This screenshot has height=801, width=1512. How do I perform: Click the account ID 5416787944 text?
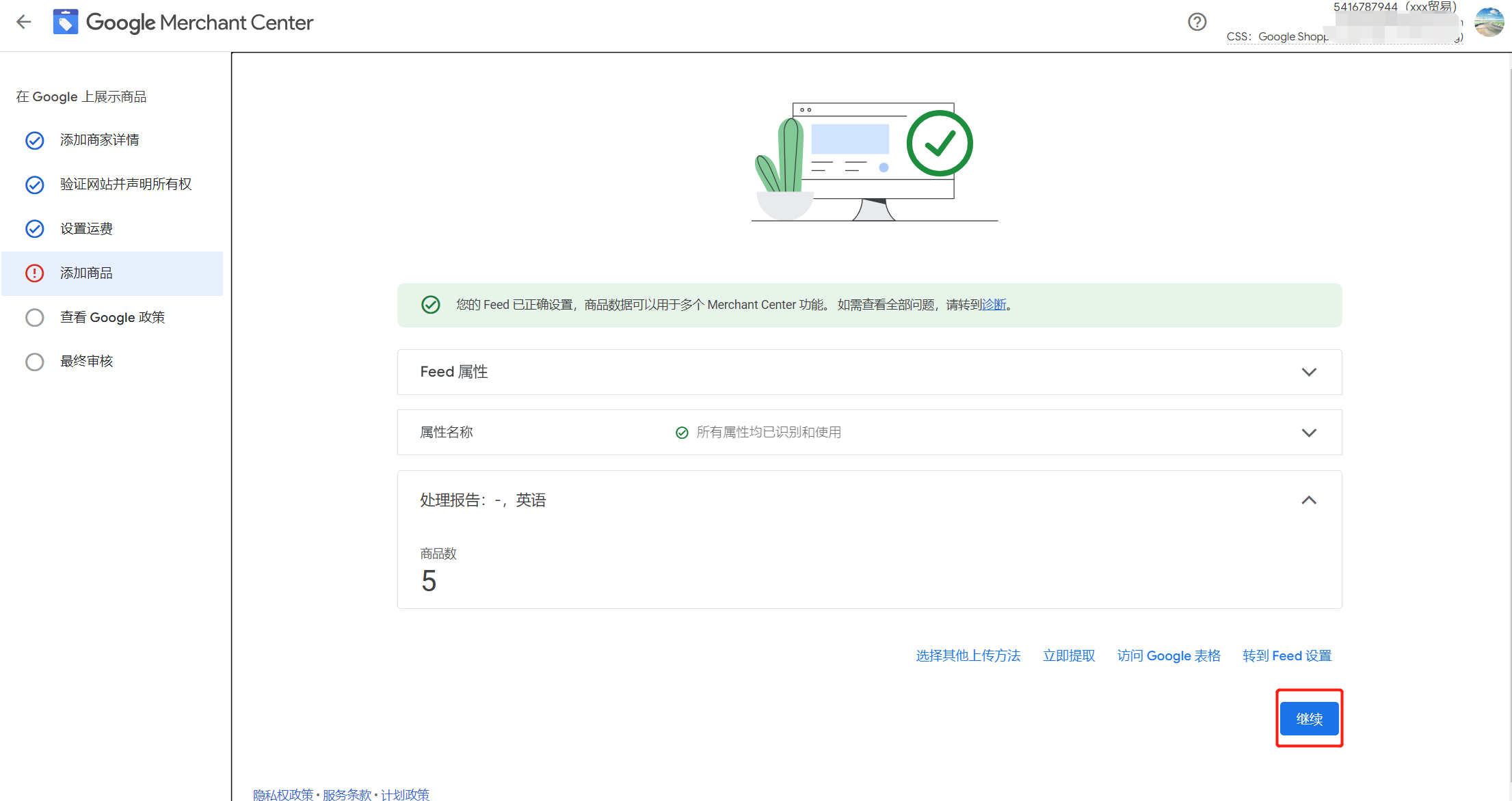click(x=1365, y=7)
